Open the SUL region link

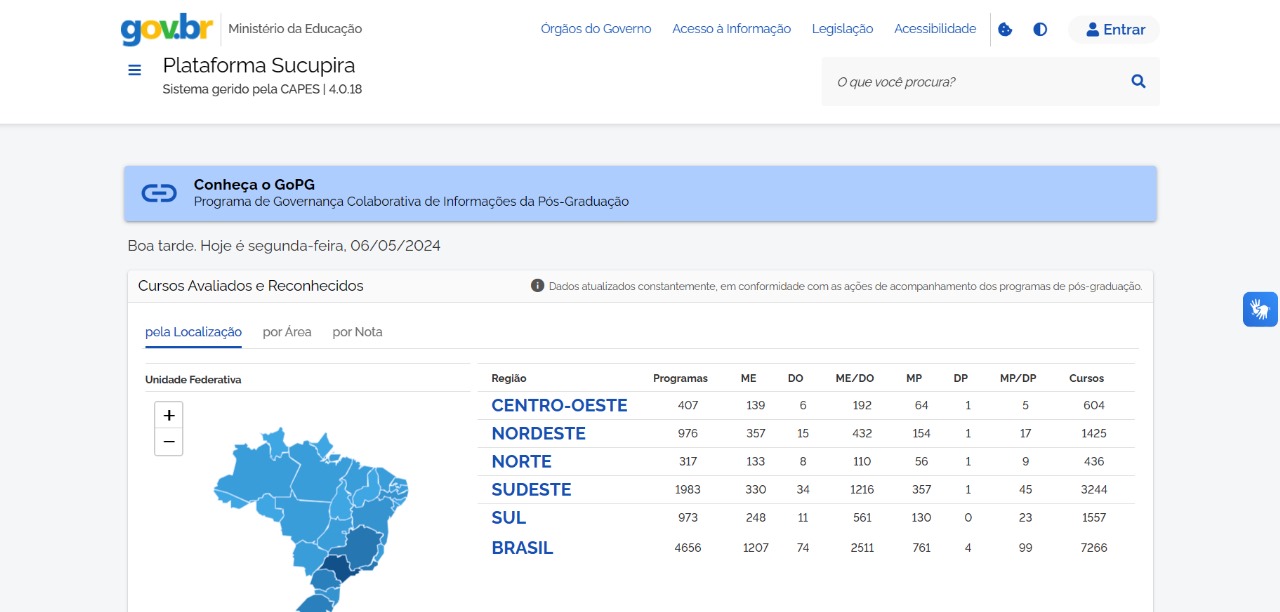tap(508, 517)
